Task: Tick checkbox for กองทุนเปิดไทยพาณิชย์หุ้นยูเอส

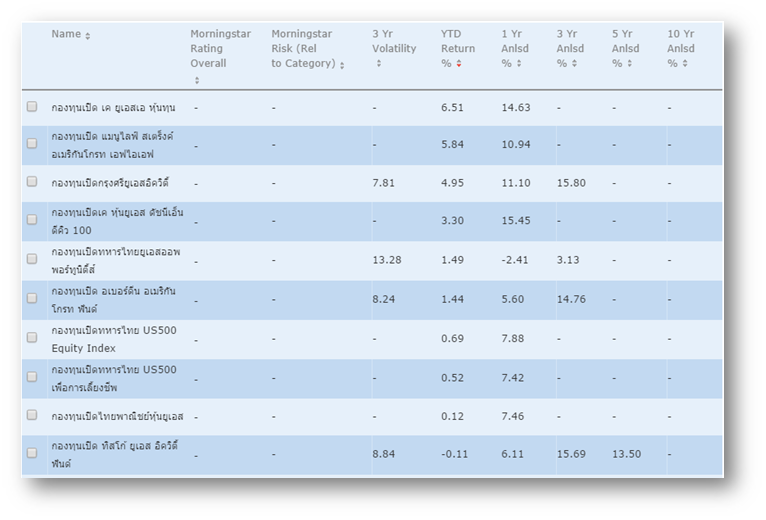Action: 32,415
